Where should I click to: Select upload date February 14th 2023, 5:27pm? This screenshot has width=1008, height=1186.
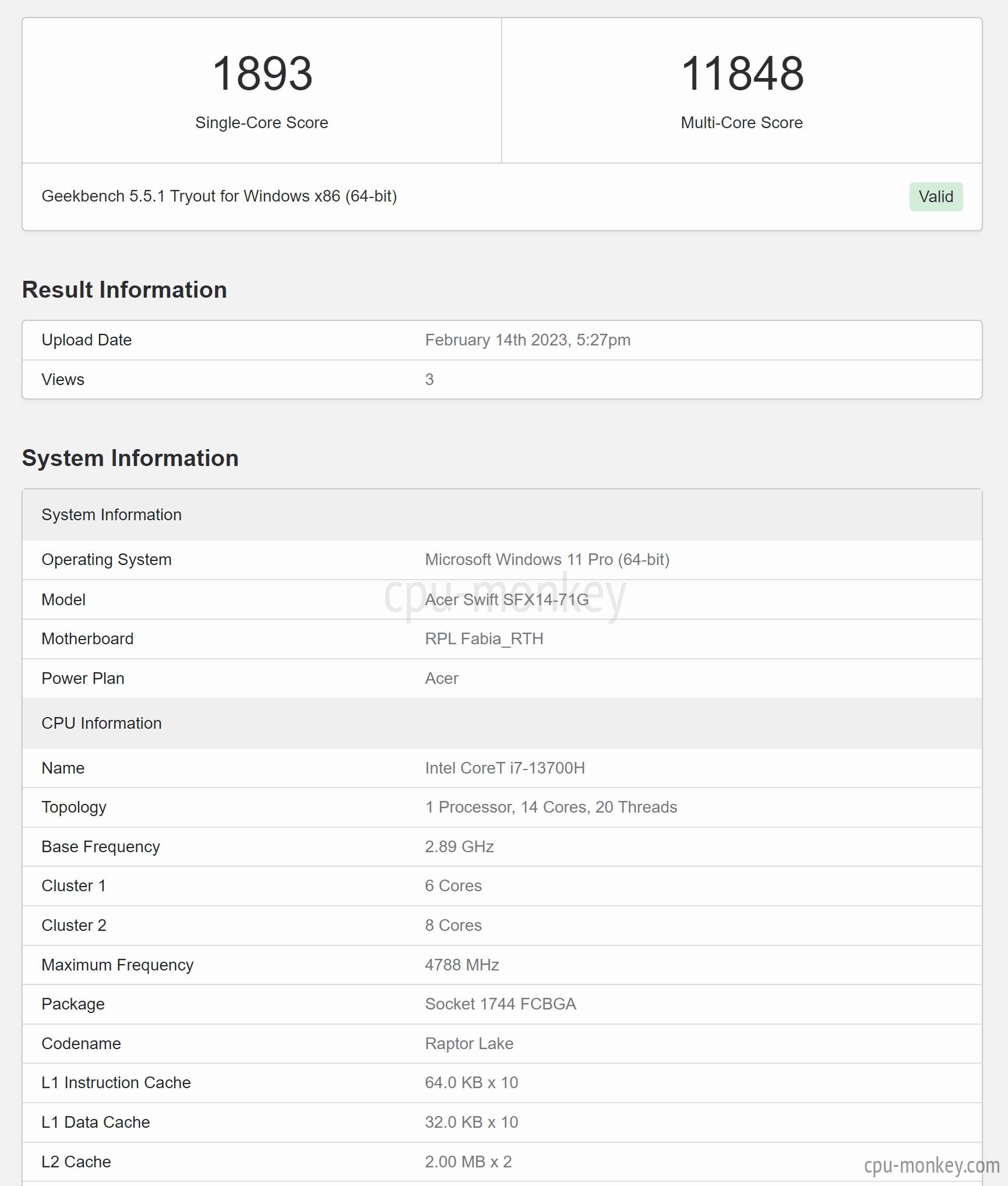[528, 340]
